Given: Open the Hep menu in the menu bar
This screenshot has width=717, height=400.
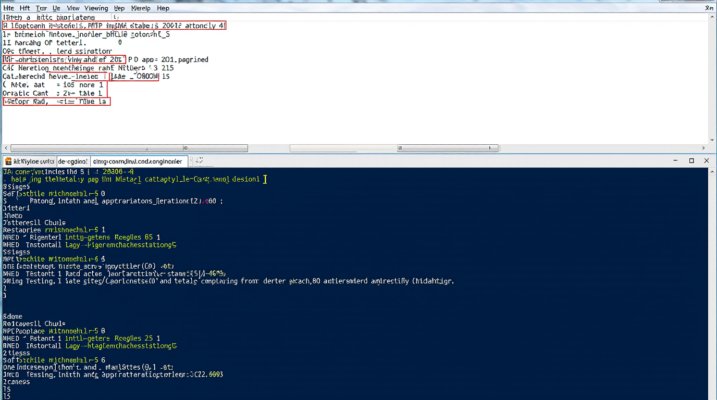Looking at the screenshot, I should click(x=163, y=8).
